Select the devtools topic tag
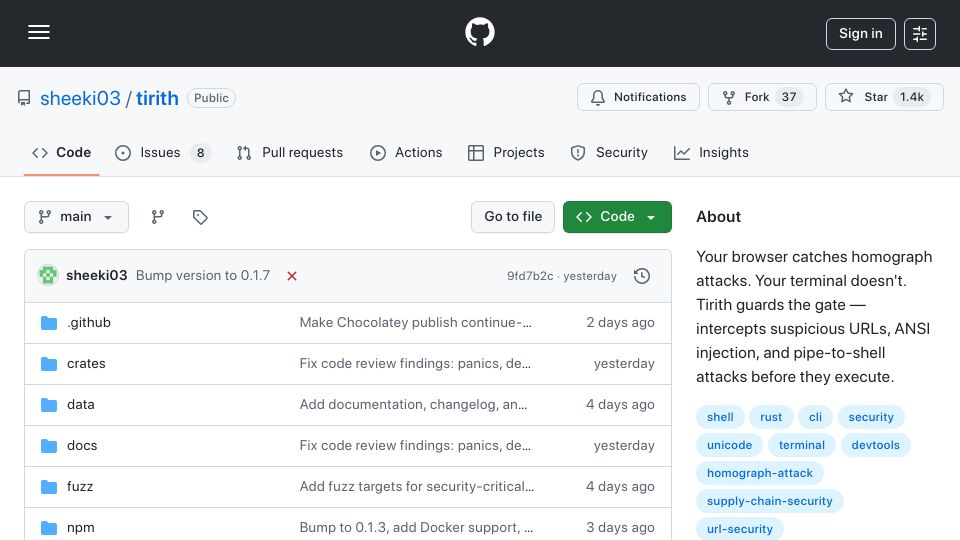Screen dimensions: 960x540 click(876, 445)
